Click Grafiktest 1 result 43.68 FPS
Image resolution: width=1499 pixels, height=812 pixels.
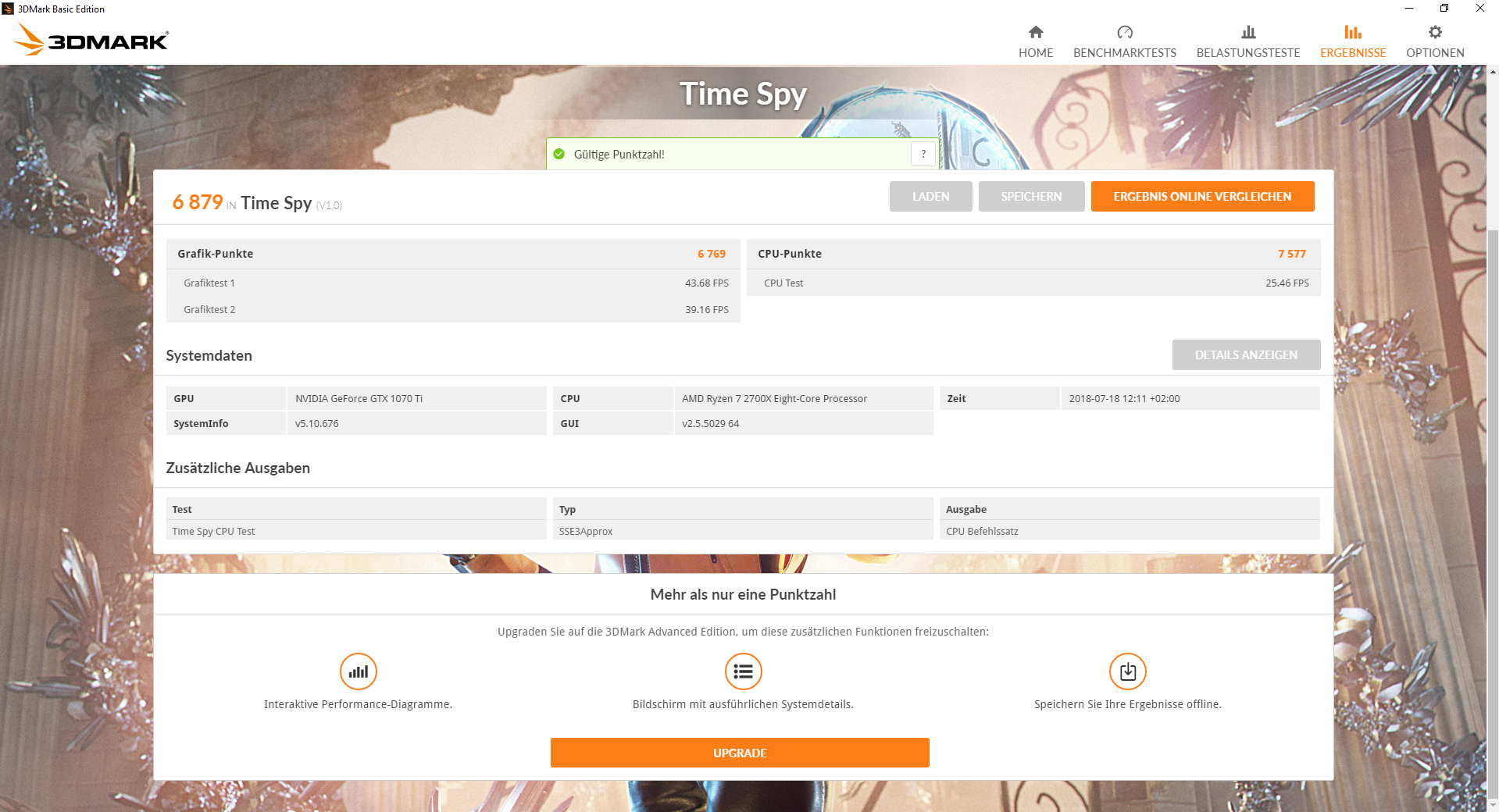[x=707, y=283]
